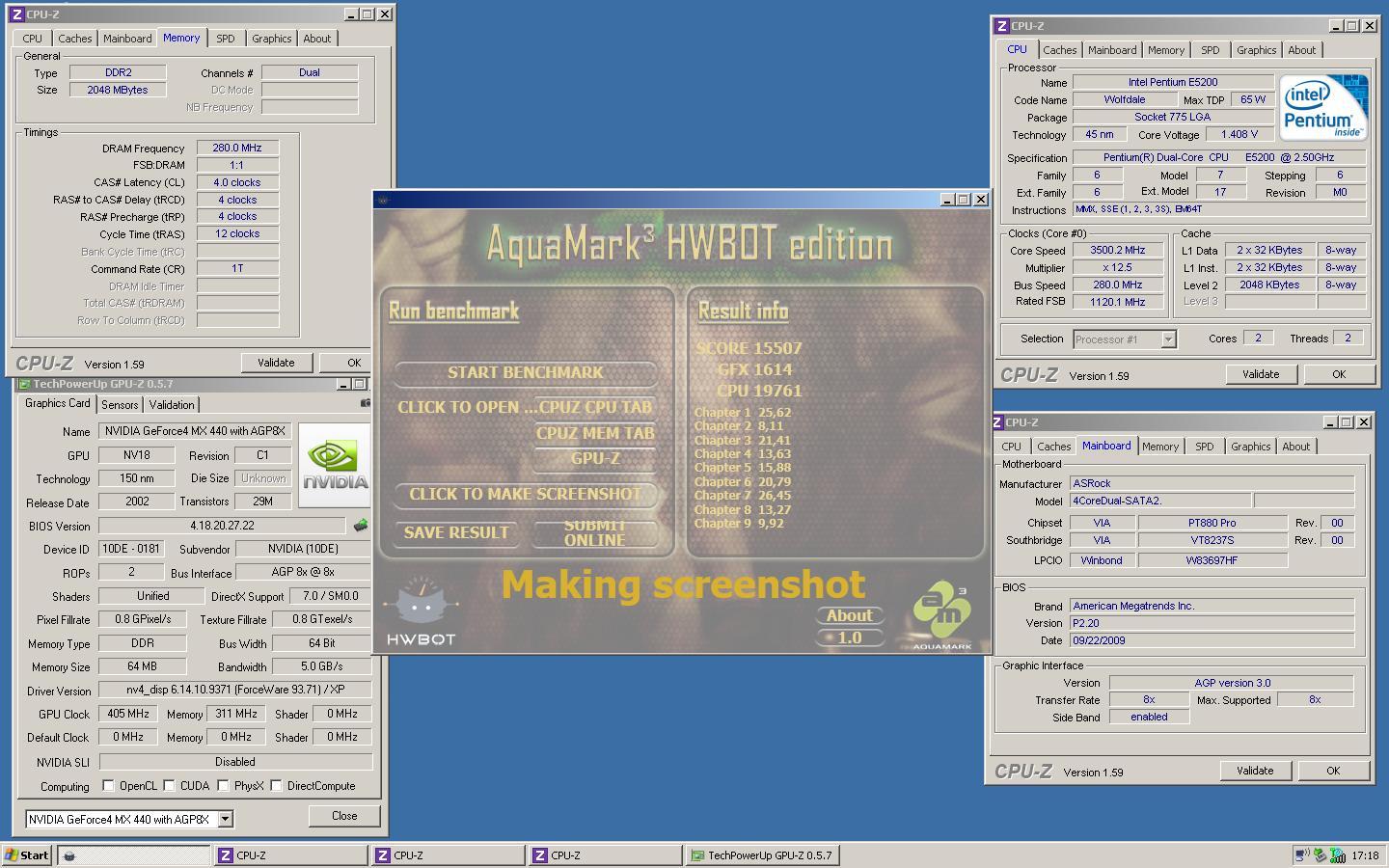This screenshot has width=1389, height=868.
Task: Click the system tray clock showing 17:18
Action: (1365, 854)
